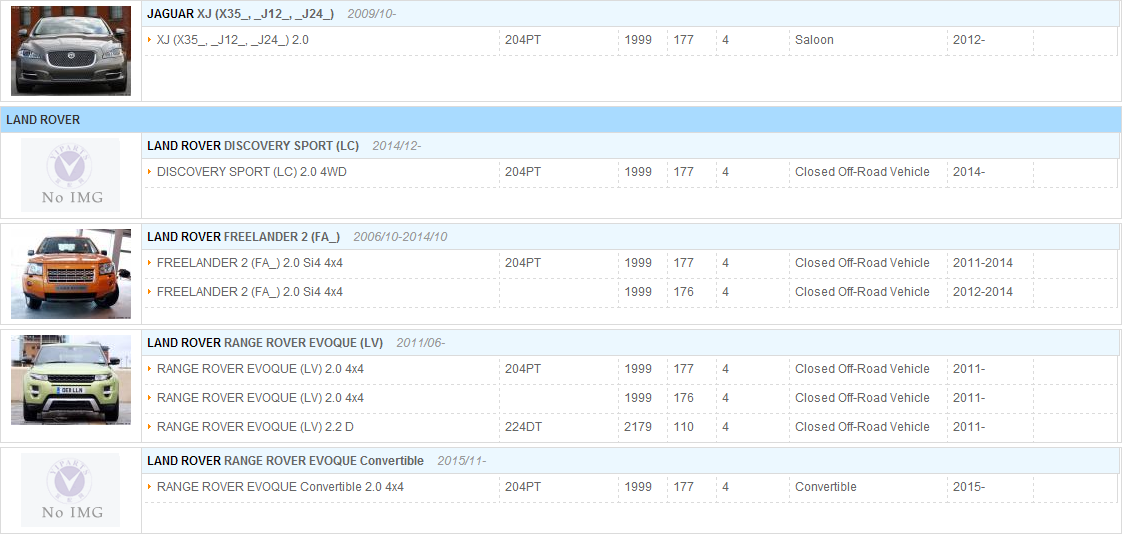Select the 2012- year cell for Jaguar XJ

click(969, 40)
